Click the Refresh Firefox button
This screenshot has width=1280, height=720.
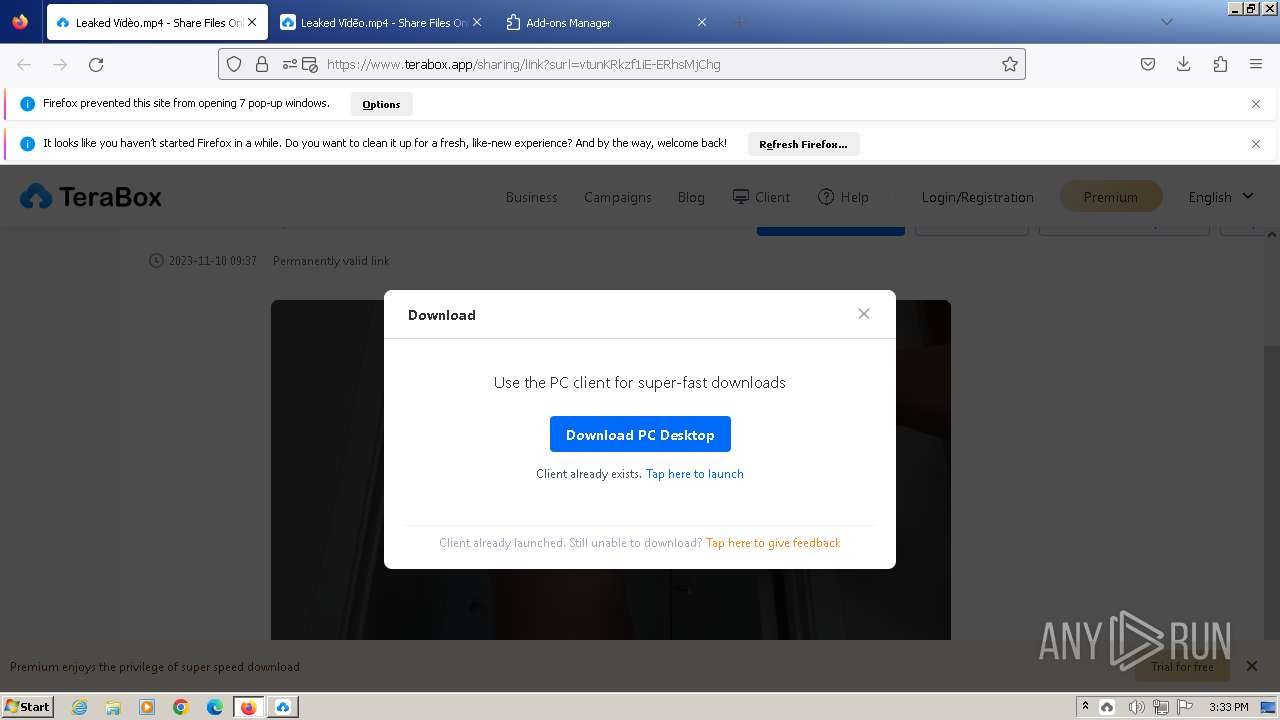(x=803, y=144)
